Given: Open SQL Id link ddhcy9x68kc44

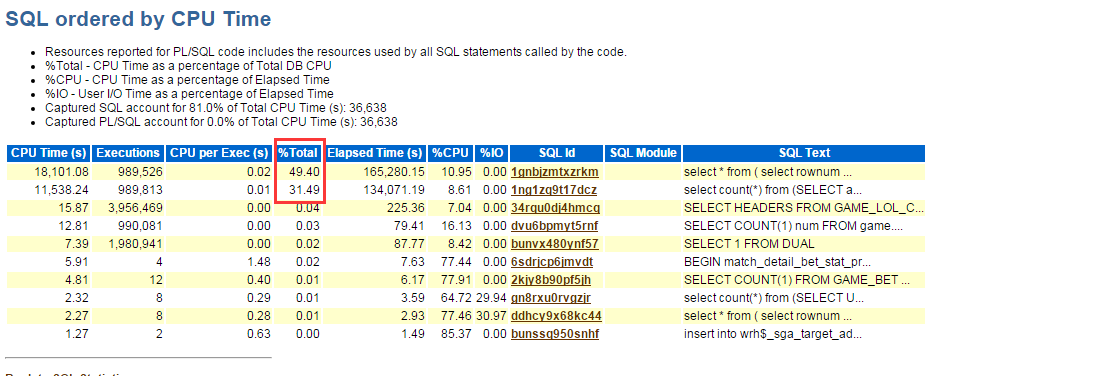Looking at the screenshot, I should (x=556, y=316).
